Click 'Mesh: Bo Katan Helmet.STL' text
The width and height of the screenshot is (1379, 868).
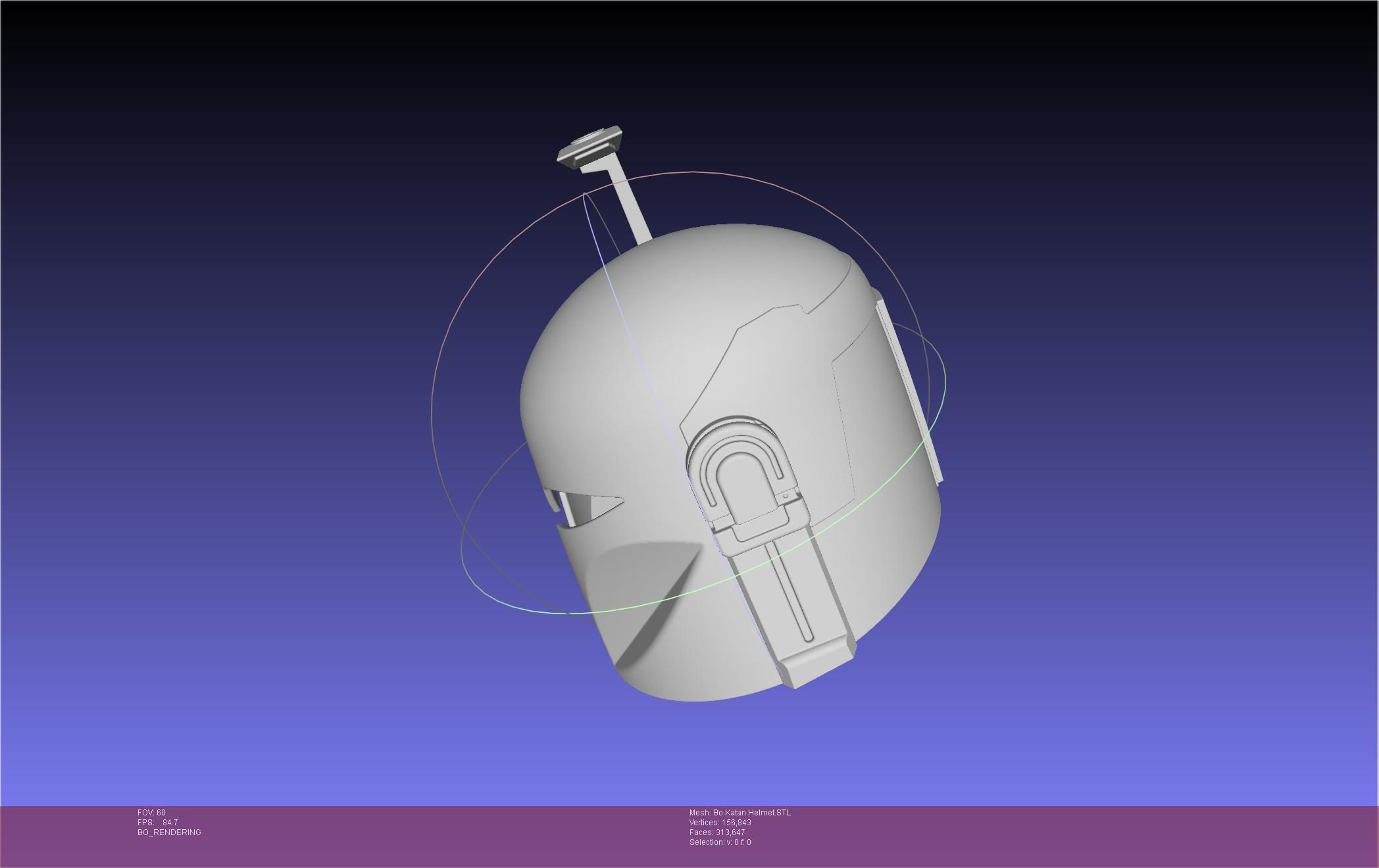click(x=740, y=813)
